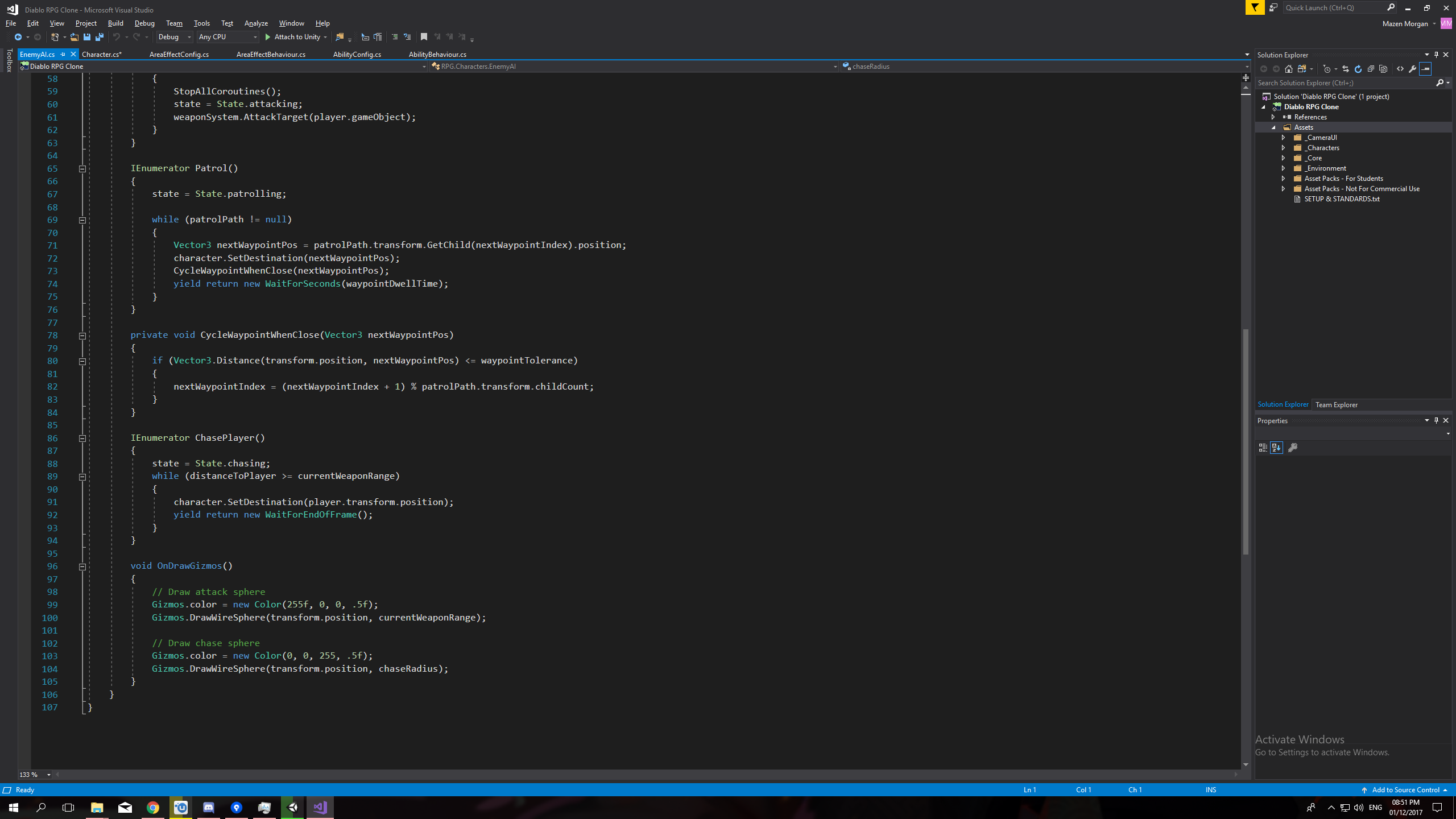
Task: Click the View Code icon in Solution Explorer
Action: pyautogui.click(x=1400, y=69)
